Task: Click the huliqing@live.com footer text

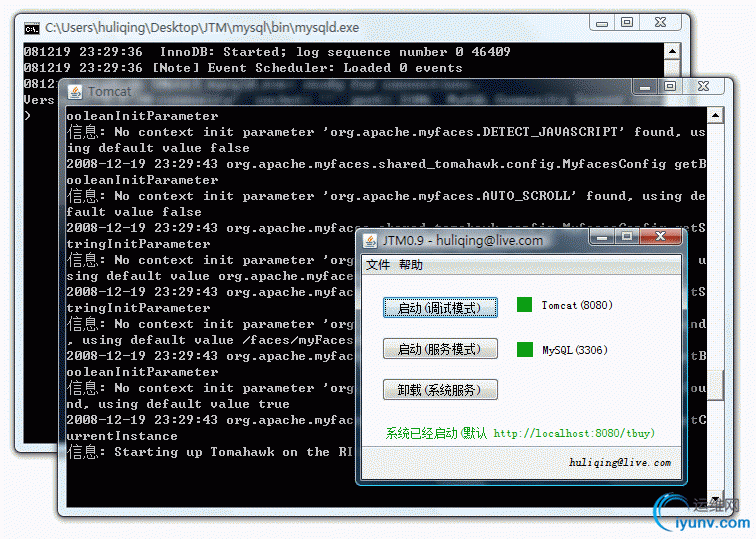Action: pos(620,462)
